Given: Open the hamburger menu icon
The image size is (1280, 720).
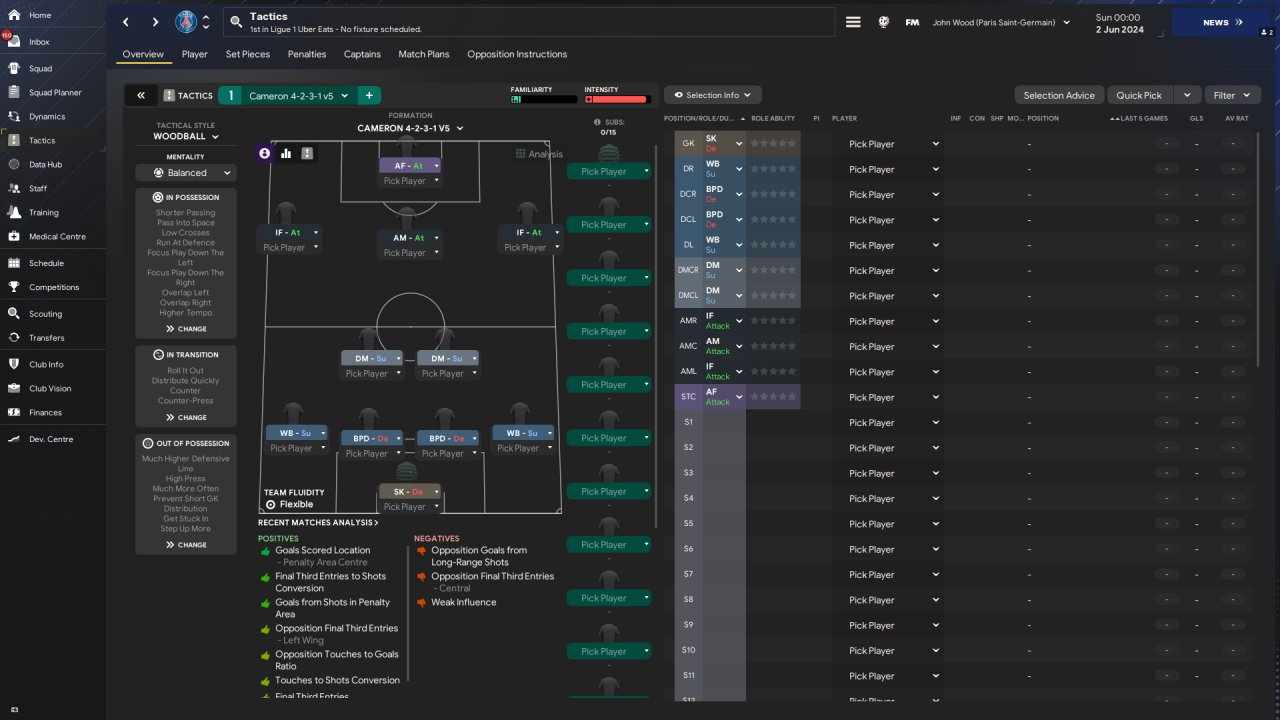Looking at the screenshot, I should coord(853,22).
